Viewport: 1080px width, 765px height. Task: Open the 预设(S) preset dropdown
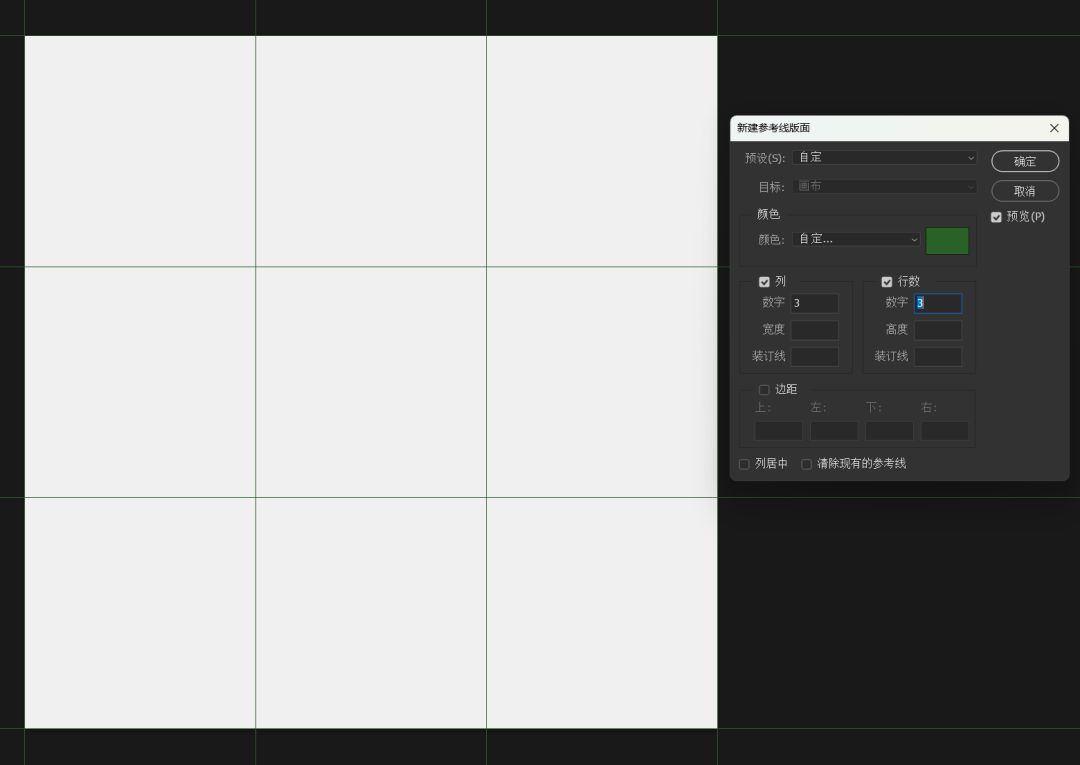pyautogui.click(x=884, y=158)
